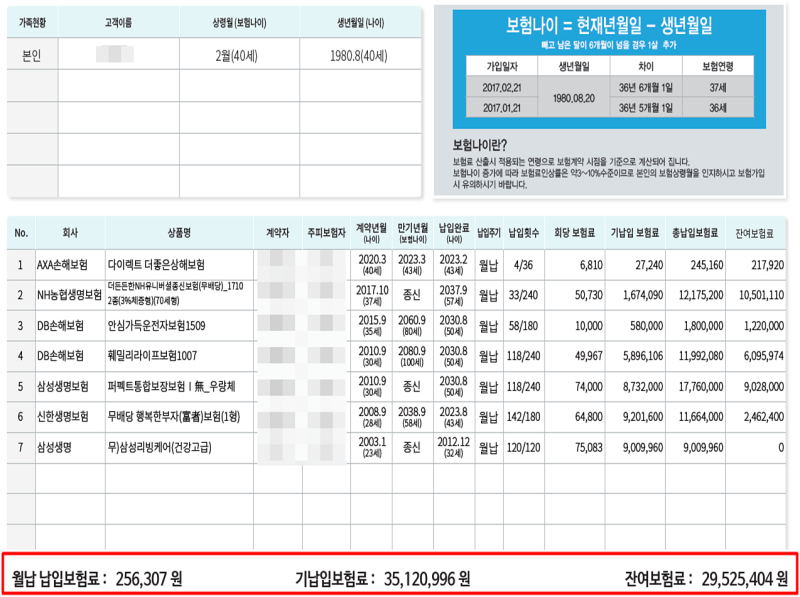Click the 2월(40세) cell

coord(237,55)
